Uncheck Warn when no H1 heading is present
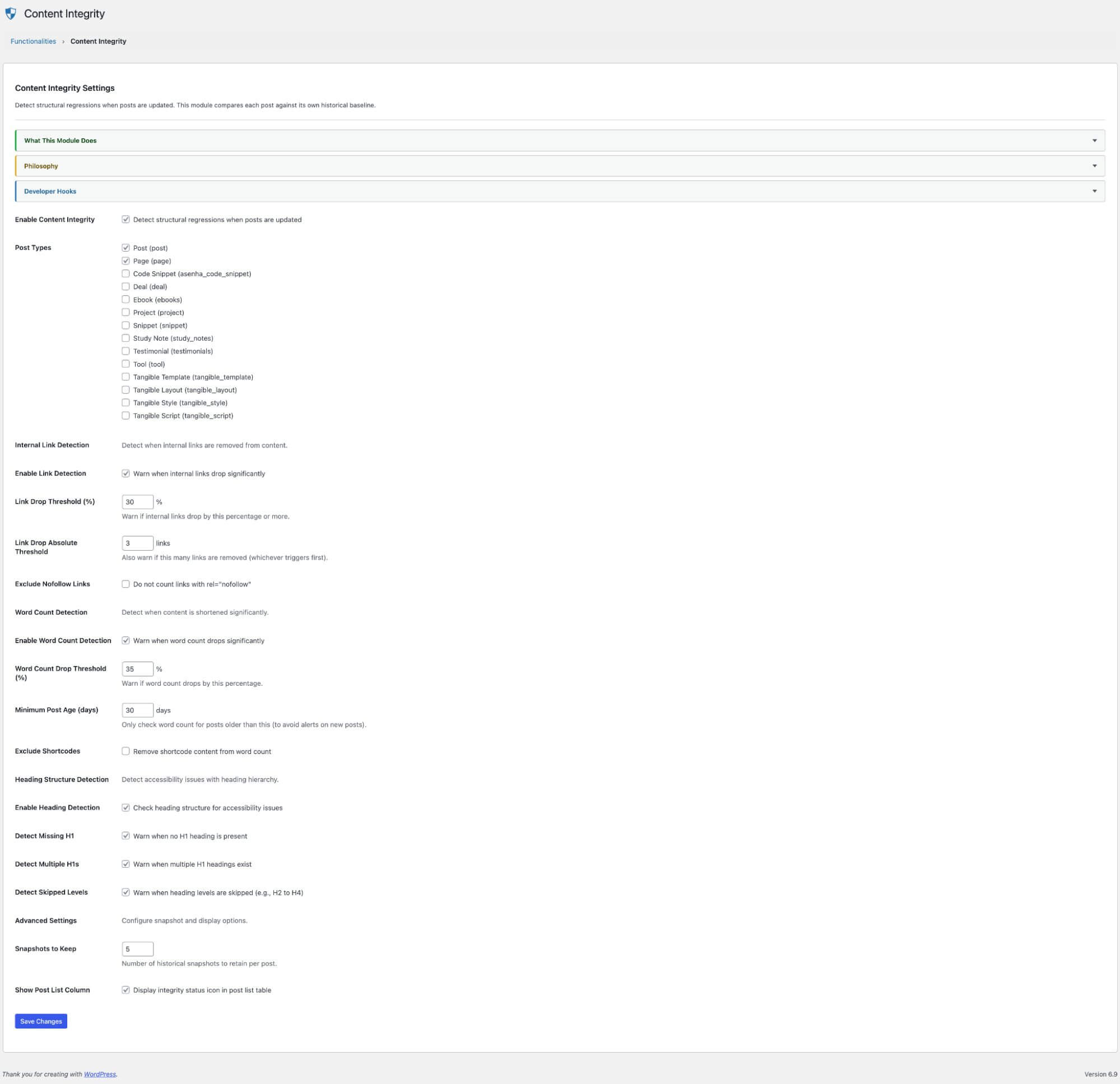The image size is (1120, 1084). coord(126,836)
